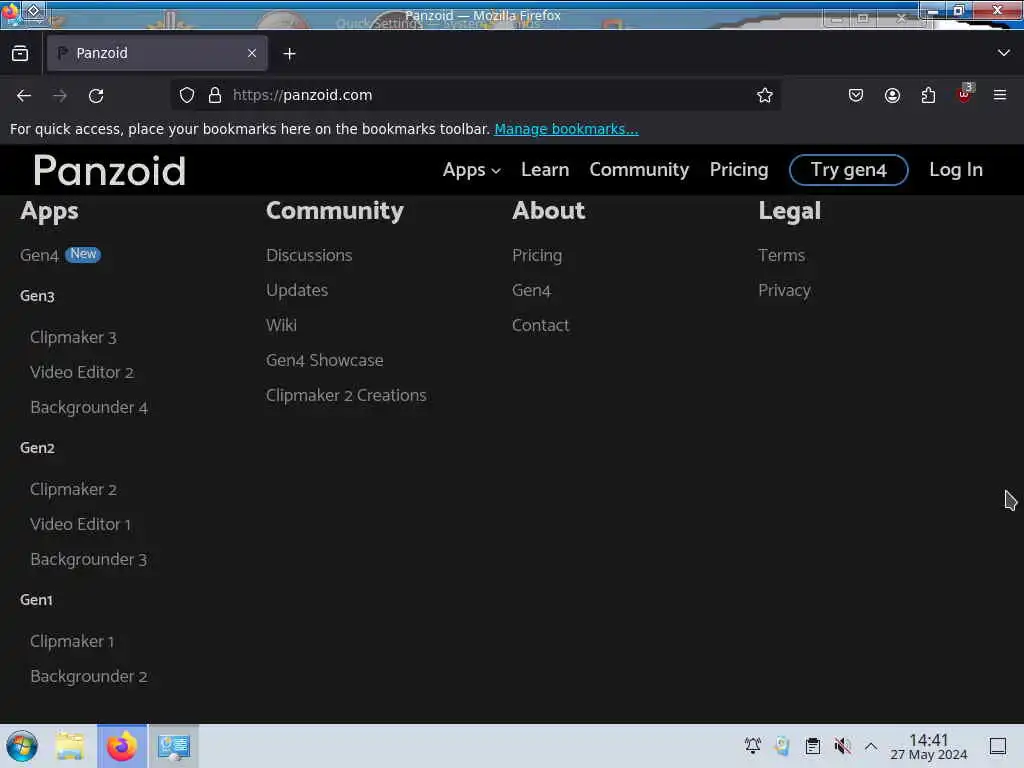Click the site security padlock icon

[x=215, y=95]
